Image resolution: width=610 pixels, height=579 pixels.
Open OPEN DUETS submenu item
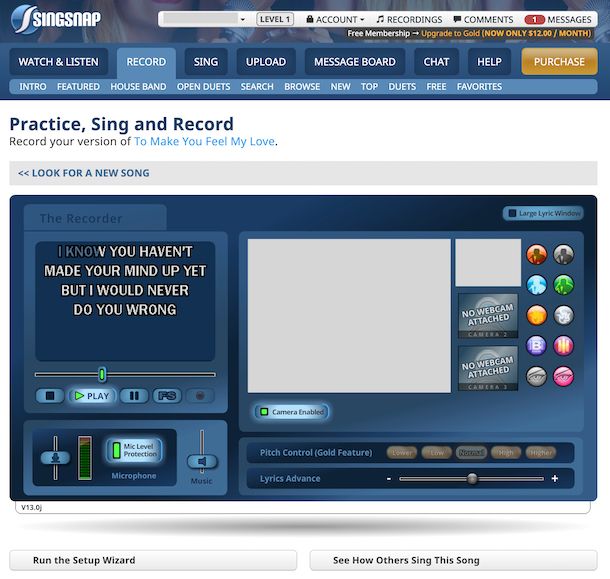(203, 86)
